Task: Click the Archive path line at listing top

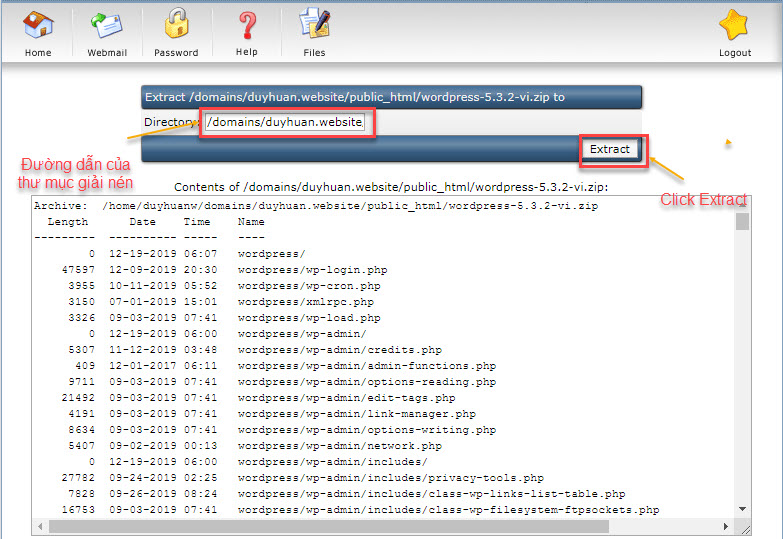Action: (315, 206)
